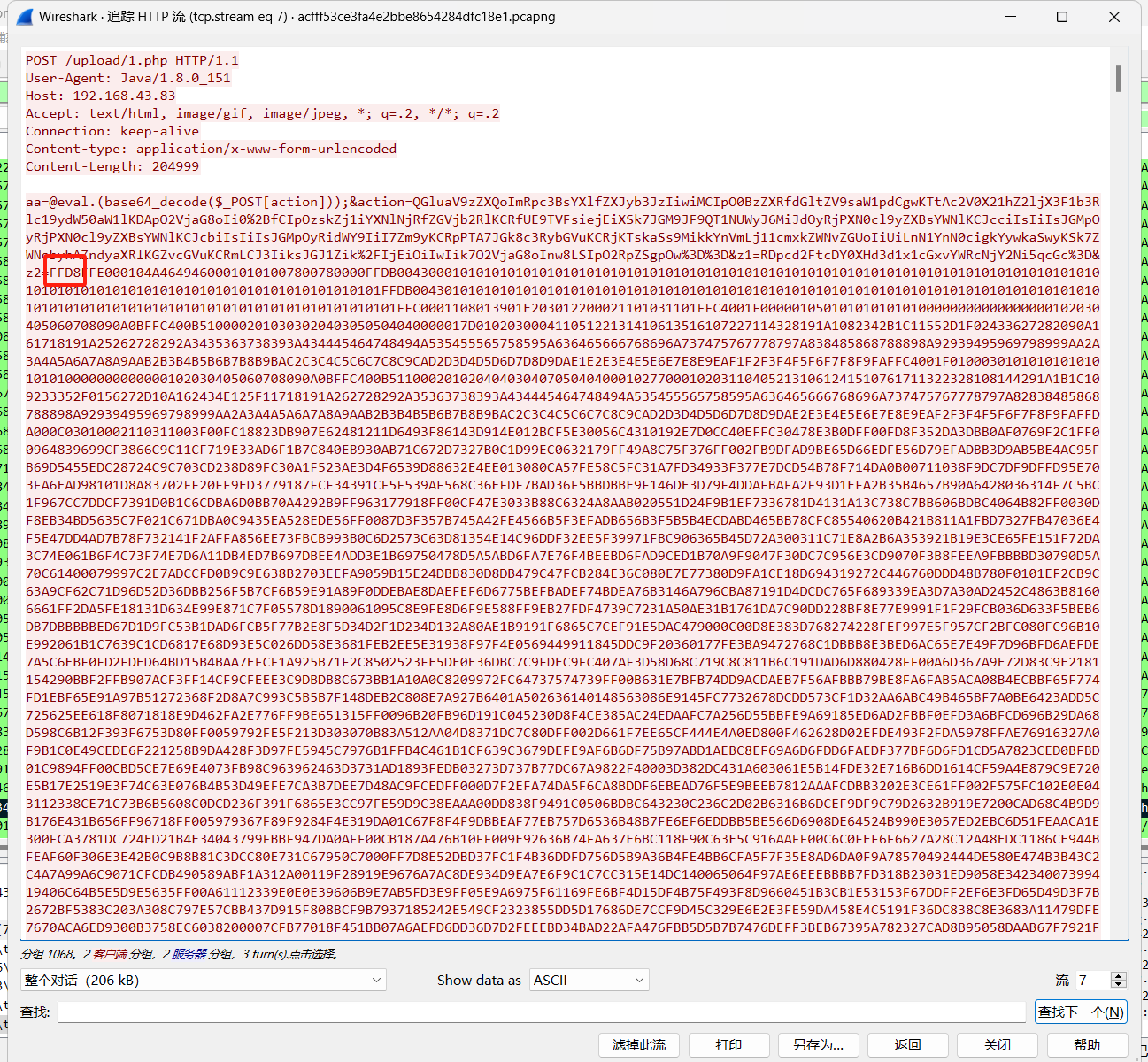The height and width of the screenshot is (1062, 1148).
Task: Click the stream number field showing 7
Action: click(1092, 980)
